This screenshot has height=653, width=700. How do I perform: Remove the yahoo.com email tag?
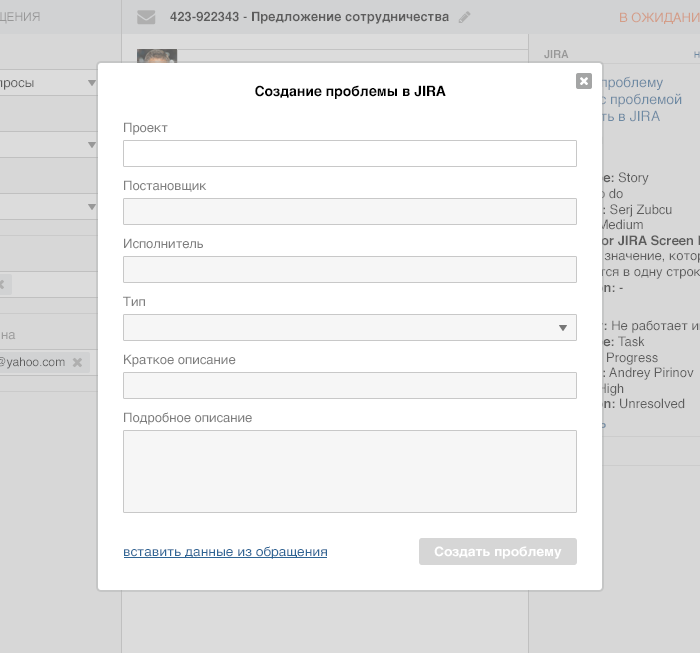[77, 362]
